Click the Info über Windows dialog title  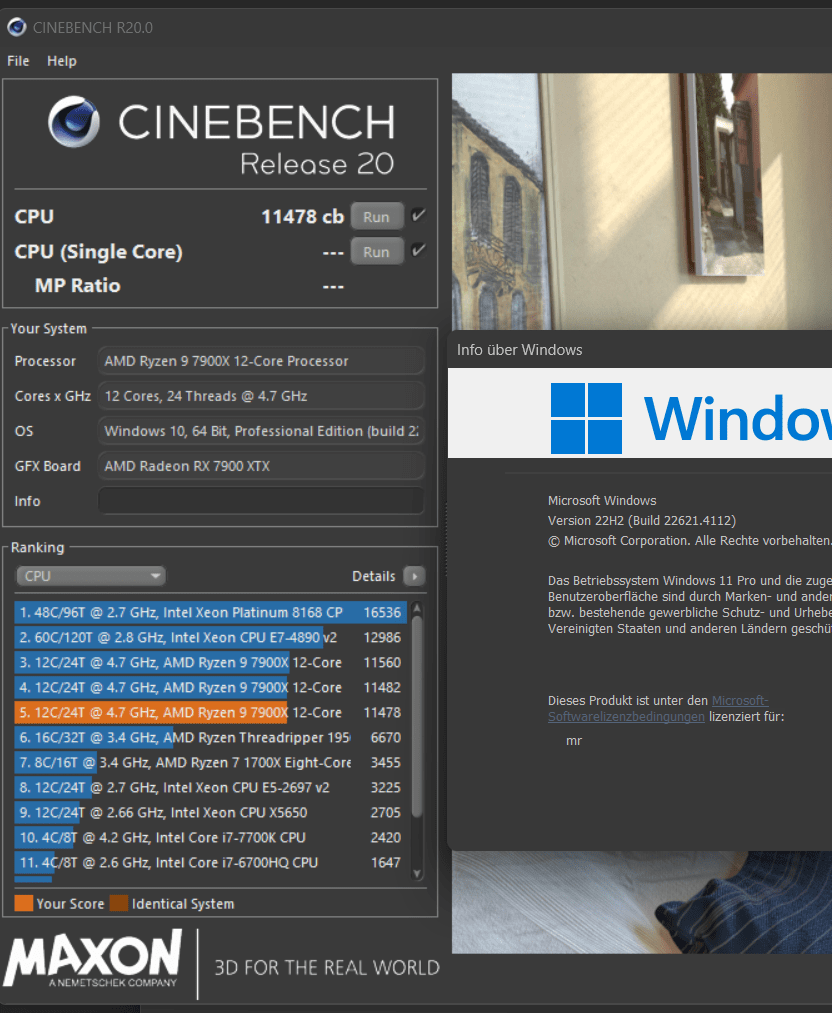coord(519,350)
